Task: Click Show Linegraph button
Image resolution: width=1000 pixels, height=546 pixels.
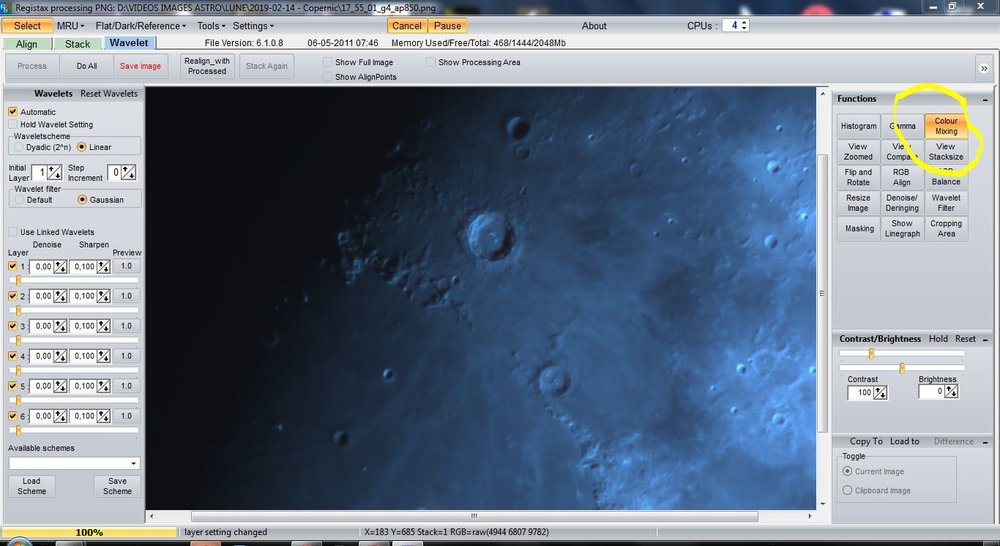Action: coord(902,228)
